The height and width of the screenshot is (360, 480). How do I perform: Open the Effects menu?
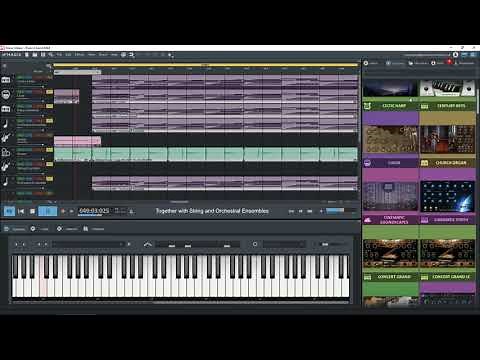coord(79,55)
